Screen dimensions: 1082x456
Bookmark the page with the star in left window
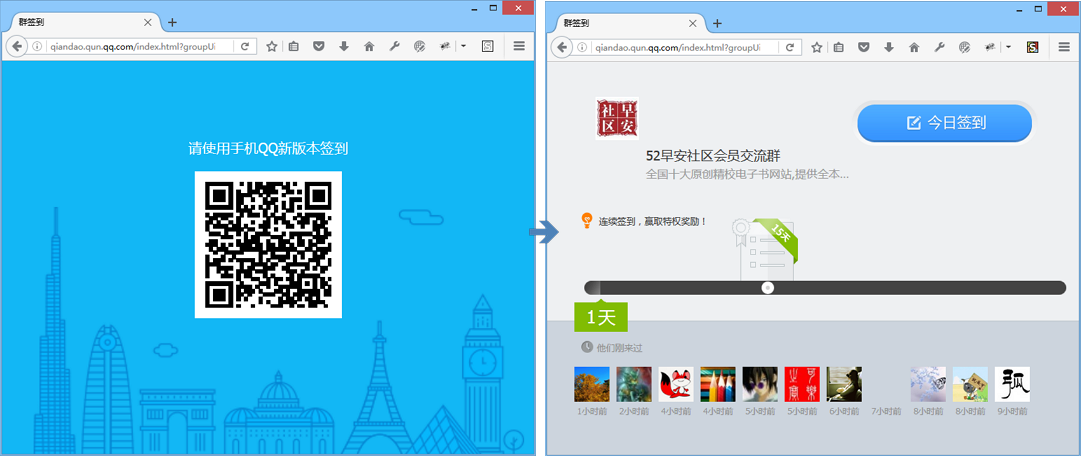click(x=272, y=46)
